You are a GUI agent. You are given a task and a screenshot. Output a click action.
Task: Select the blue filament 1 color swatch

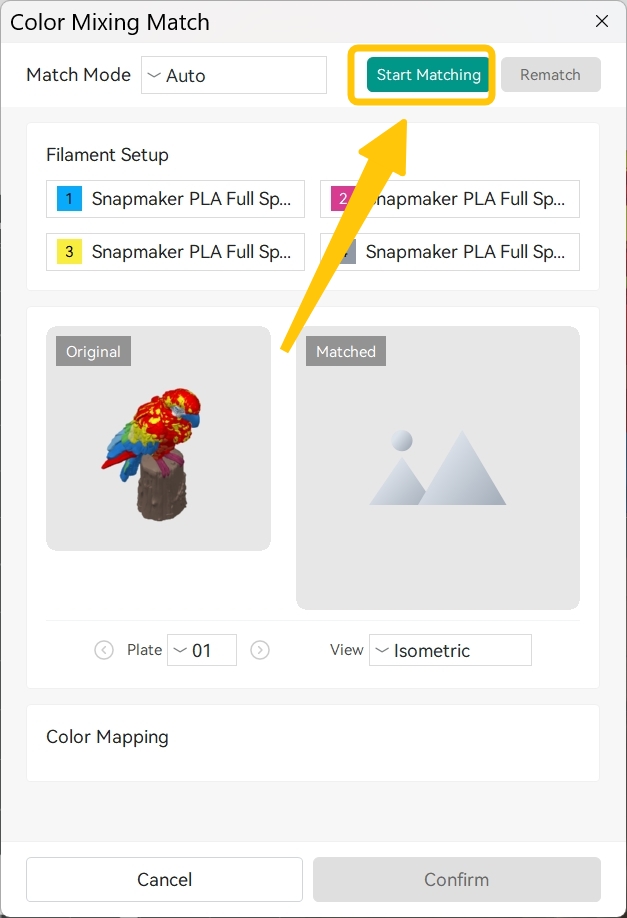(69, 198)
